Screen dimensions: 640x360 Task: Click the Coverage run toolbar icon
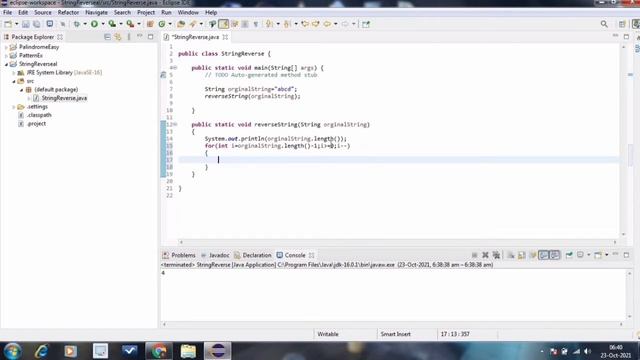tap(112, 24)
